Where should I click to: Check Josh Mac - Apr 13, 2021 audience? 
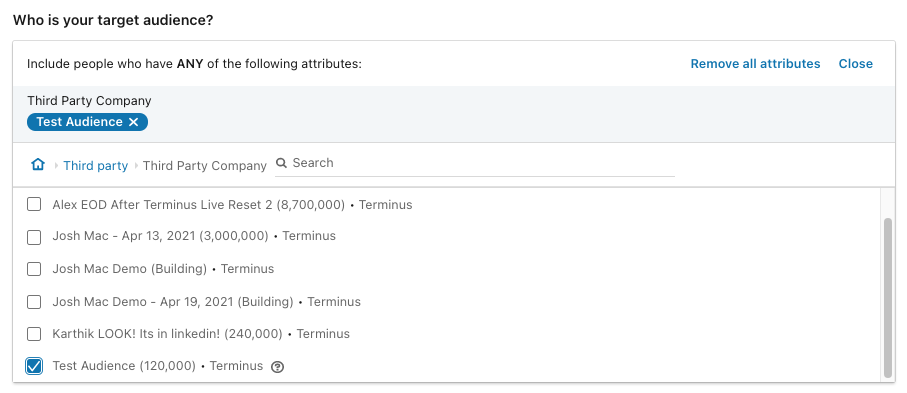pyautogui.click(x=34, y=237)
